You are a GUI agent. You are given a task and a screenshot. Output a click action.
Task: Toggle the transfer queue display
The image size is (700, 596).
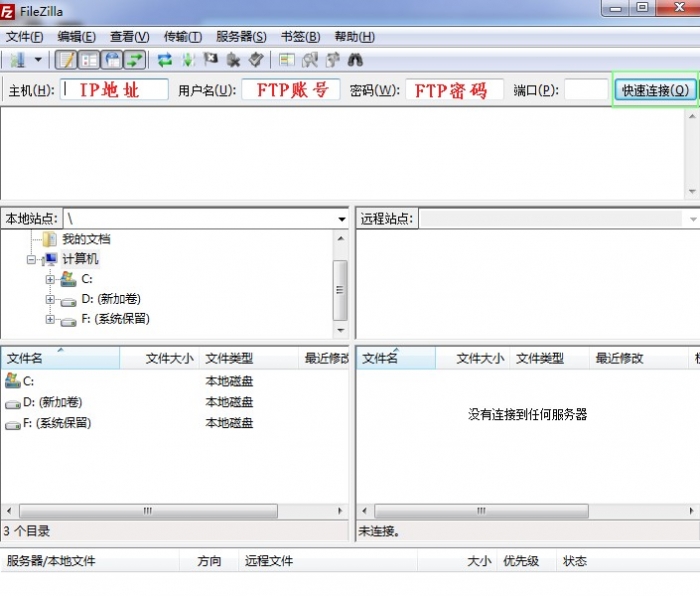coord(134,60)
